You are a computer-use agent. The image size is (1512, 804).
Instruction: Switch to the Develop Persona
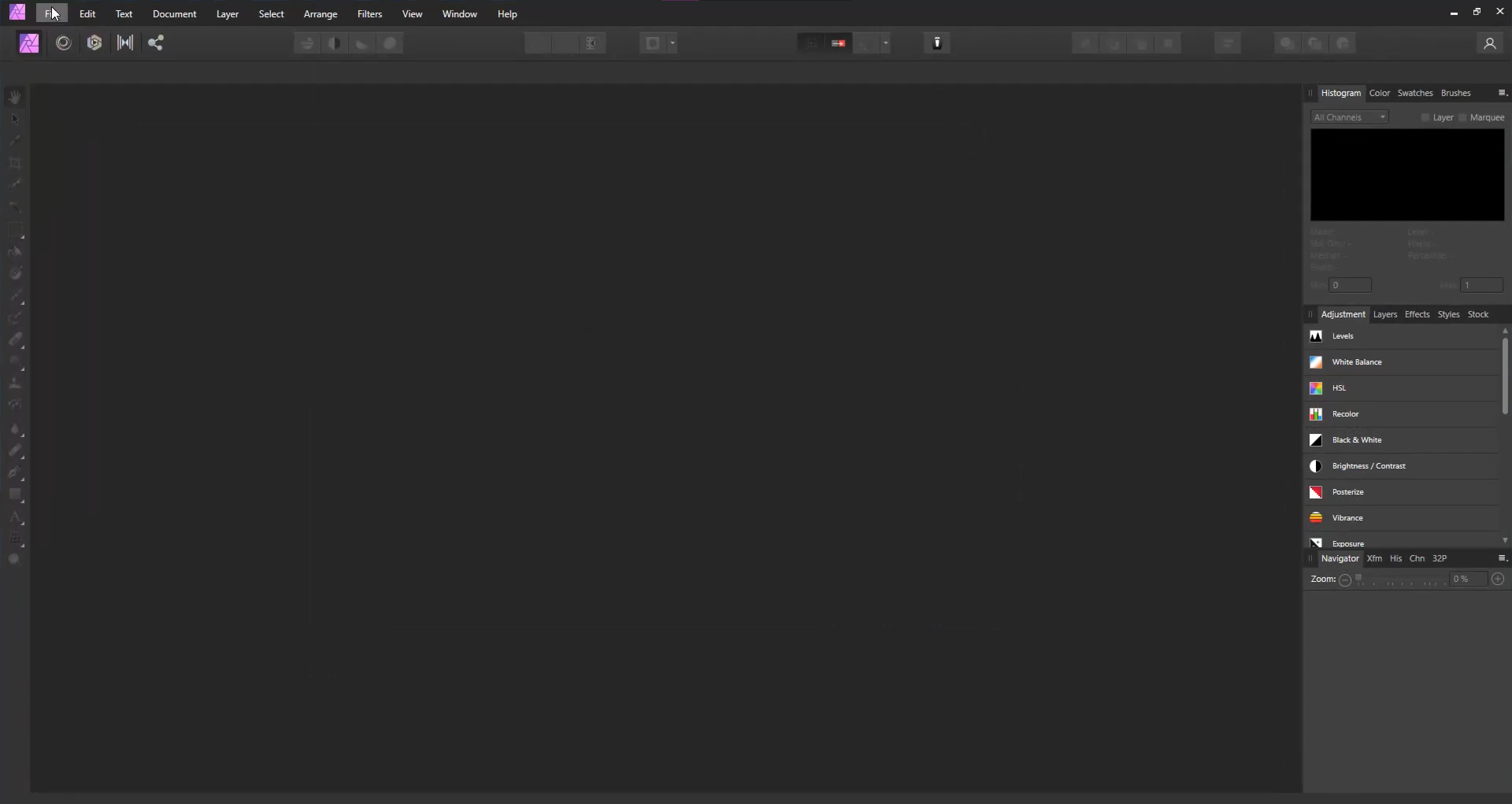coord(94,43)
